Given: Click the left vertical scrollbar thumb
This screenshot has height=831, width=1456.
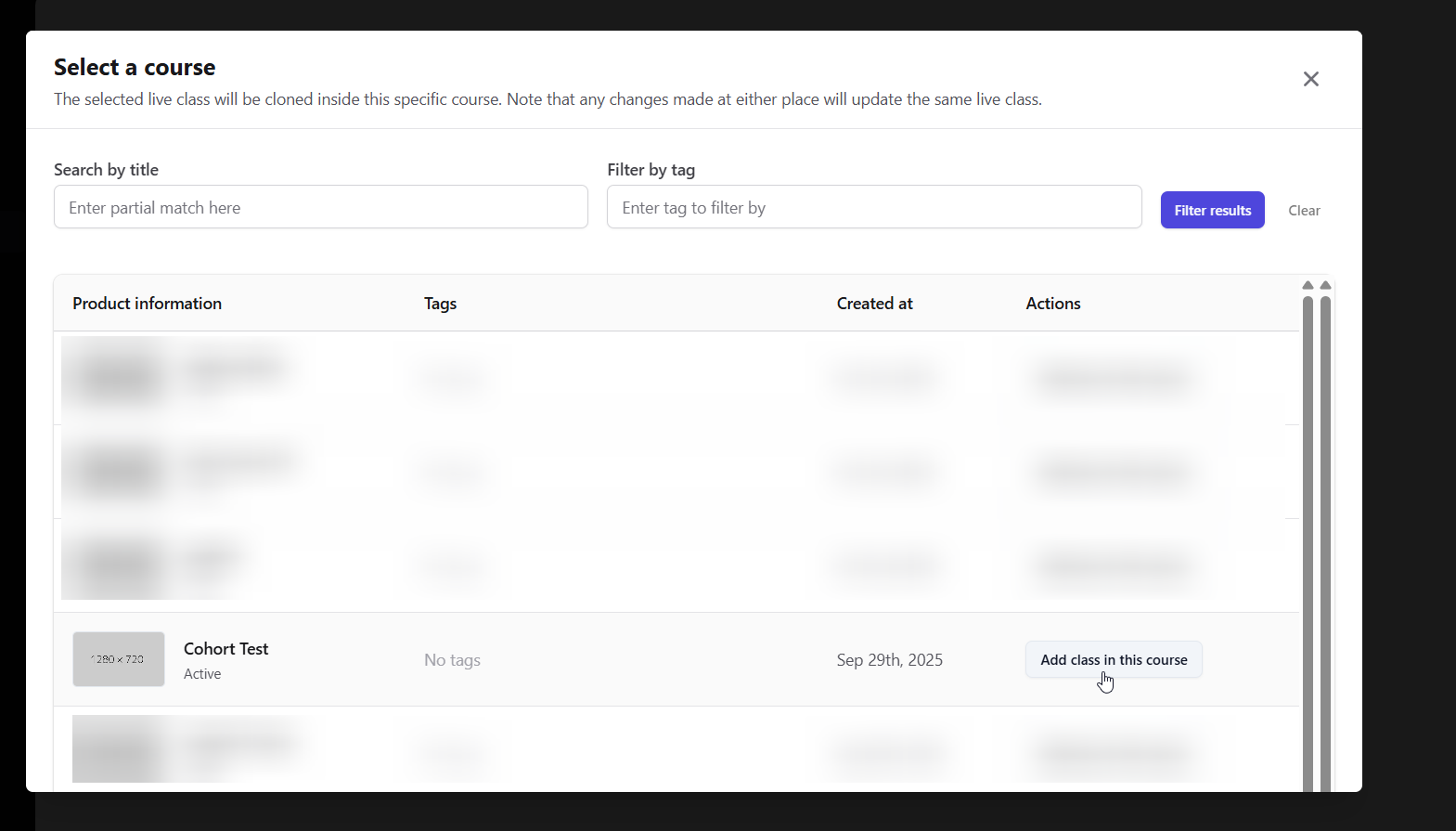Looking at the screenshot, I should [x=1308, y=539].
